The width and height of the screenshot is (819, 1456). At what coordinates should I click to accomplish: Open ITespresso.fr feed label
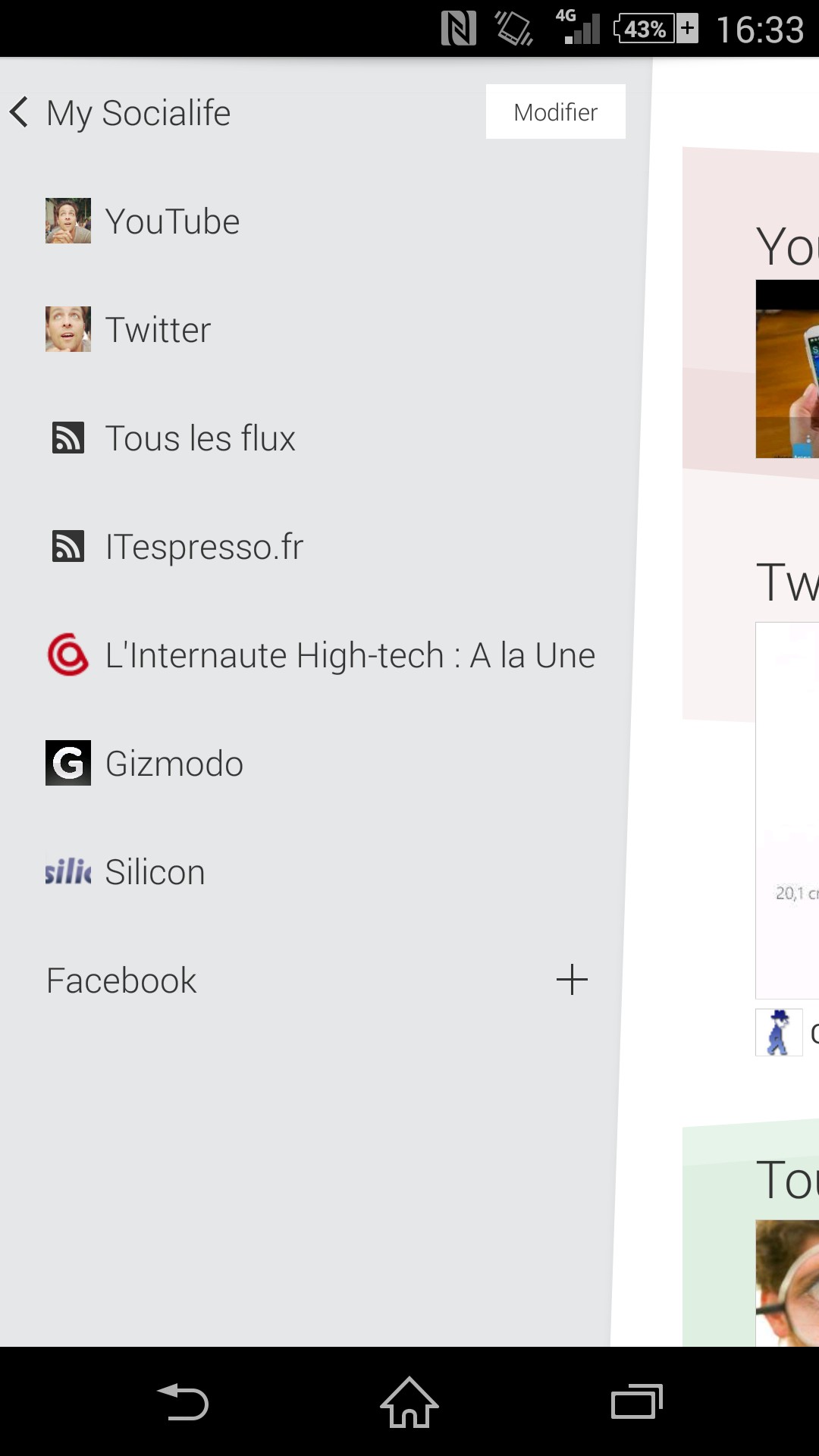tap(205, 547)
